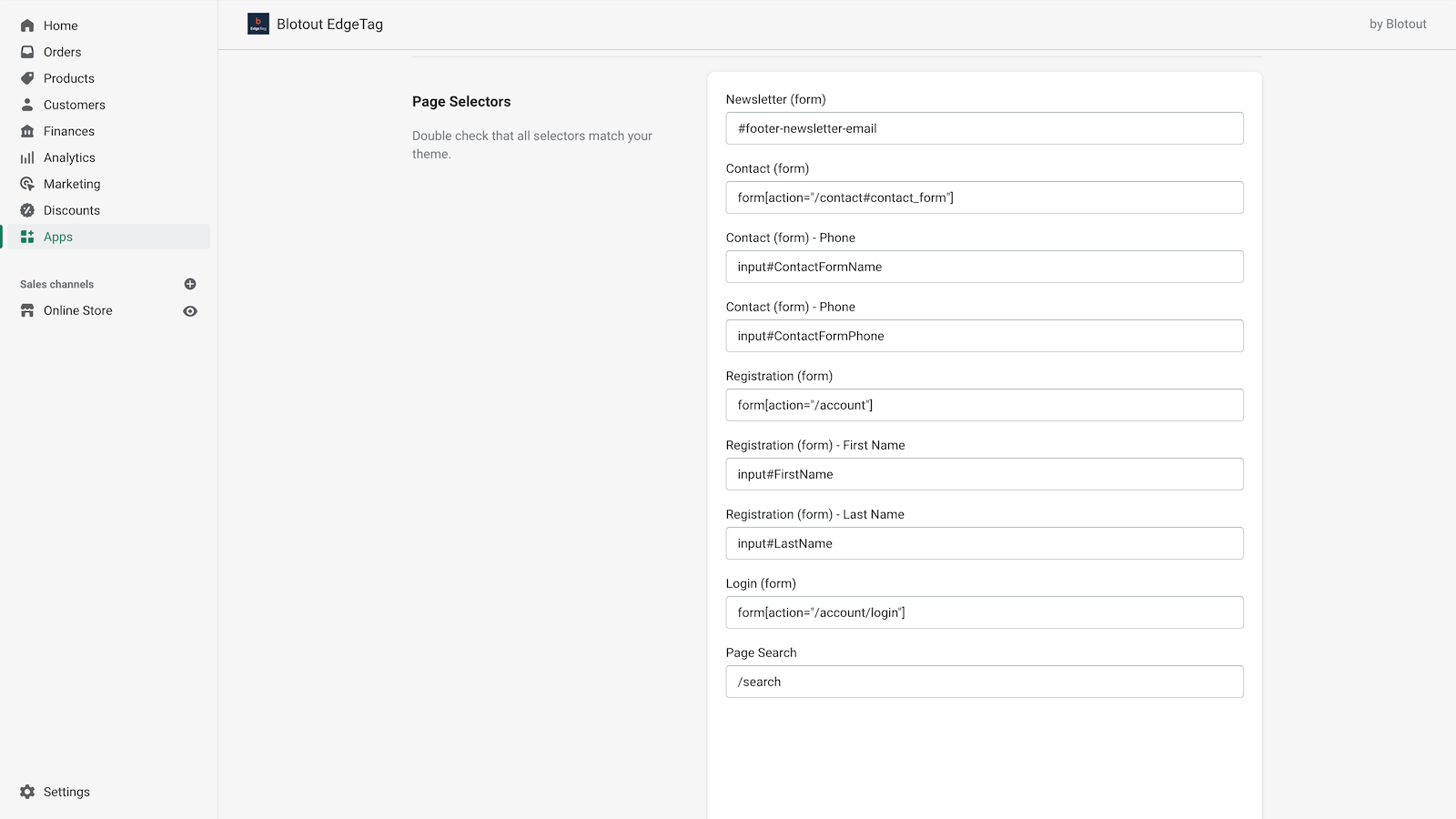Click the Newsletter (form) selector field
Image resolution: width=1456 pixels, height=819 pixels.
[x=984, y=128]
